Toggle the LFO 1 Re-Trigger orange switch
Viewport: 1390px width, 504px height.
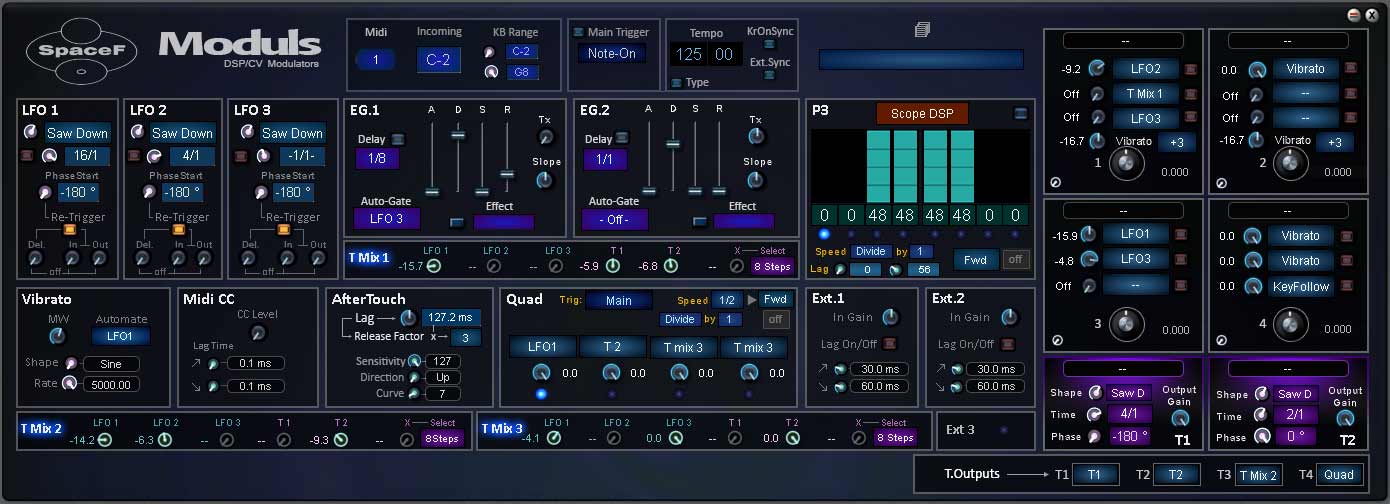tap(69, 229)
